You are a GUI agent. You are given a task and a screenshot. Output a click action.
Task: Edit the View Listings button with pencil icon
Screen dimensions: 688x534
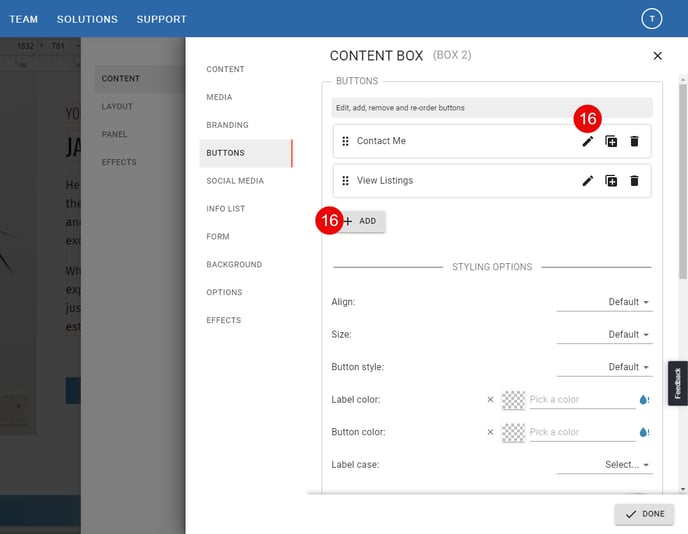[588, 181]
